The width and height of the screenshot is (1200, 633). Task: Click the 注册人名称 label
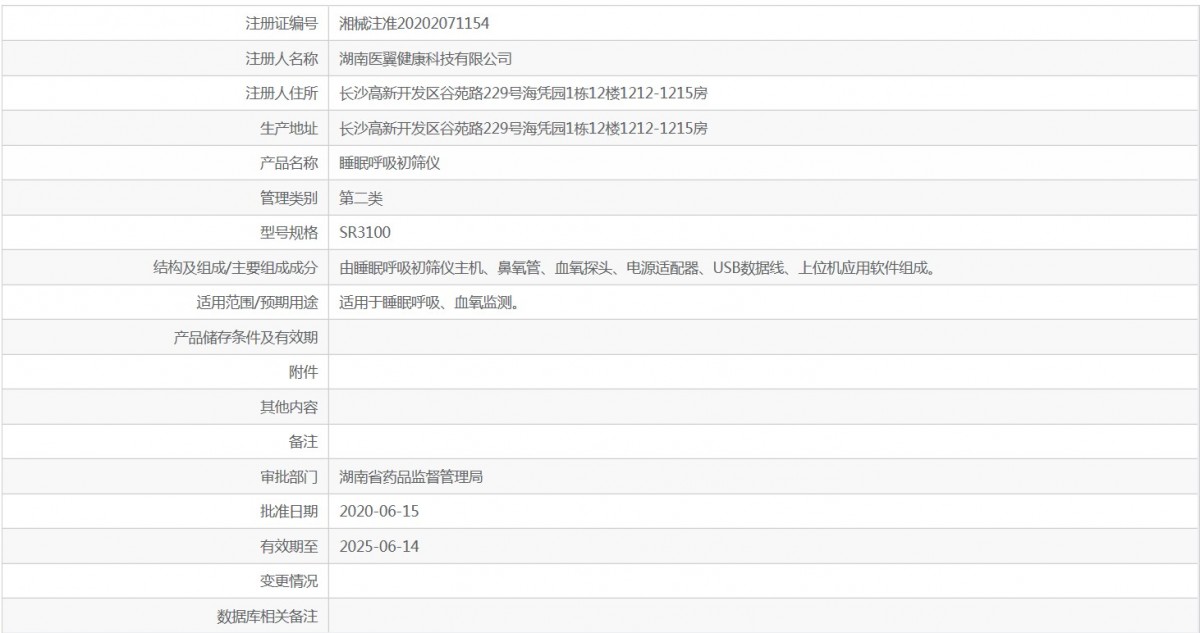(282, 57)
